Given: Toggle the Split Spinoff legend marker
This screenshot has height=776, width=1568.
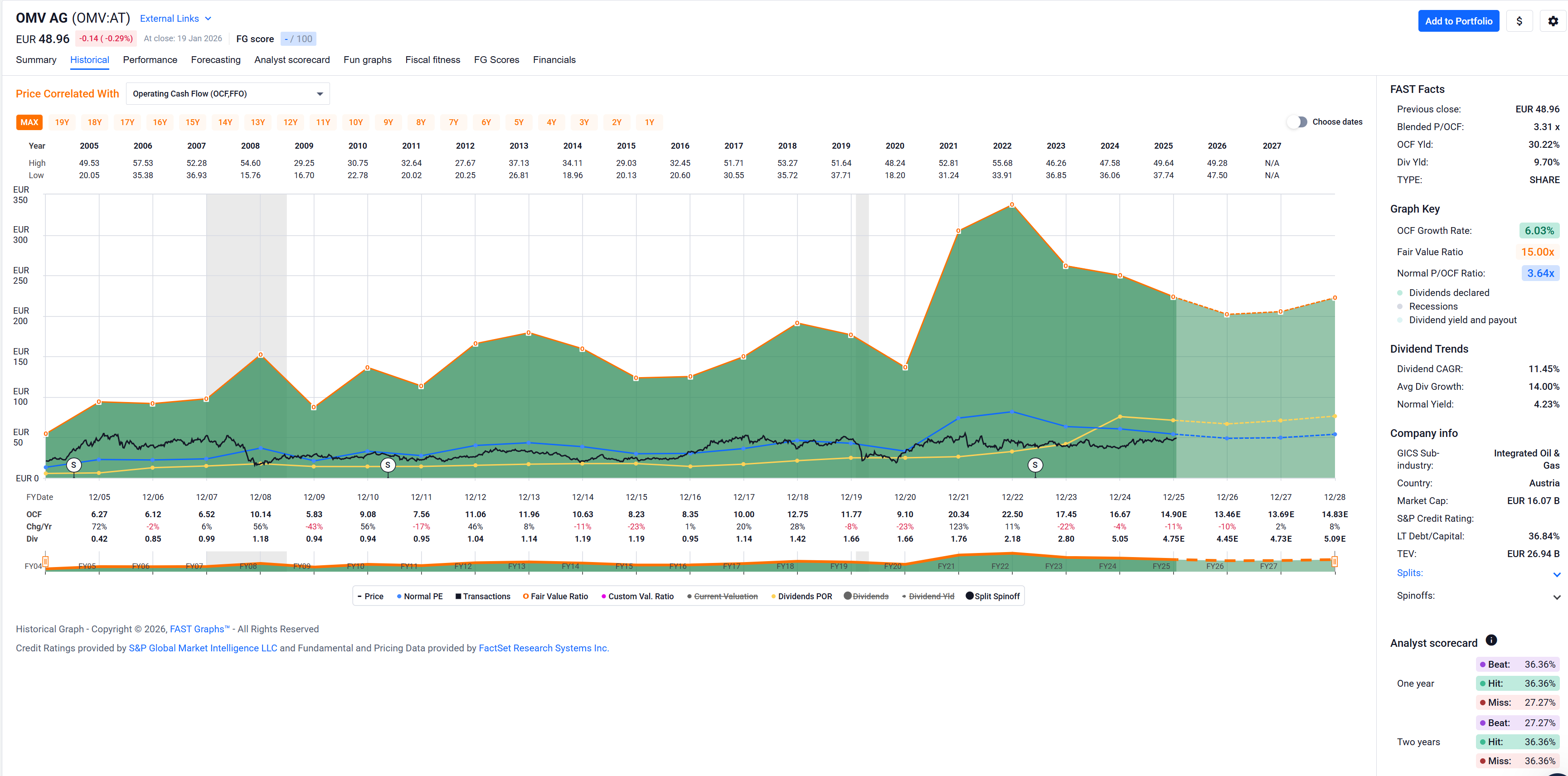Looking at the screenshot, I should click(x=992, y=596).
